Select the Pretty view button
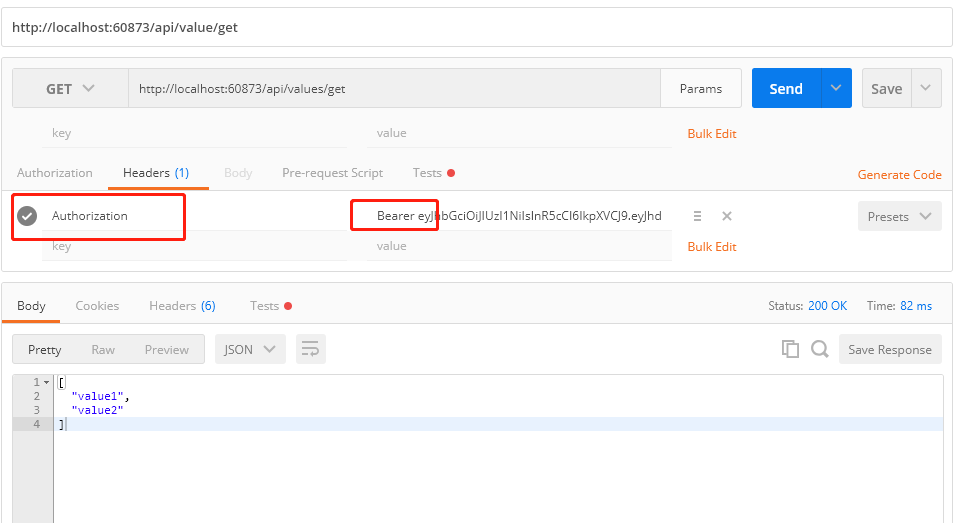 [x=45, y=349]
